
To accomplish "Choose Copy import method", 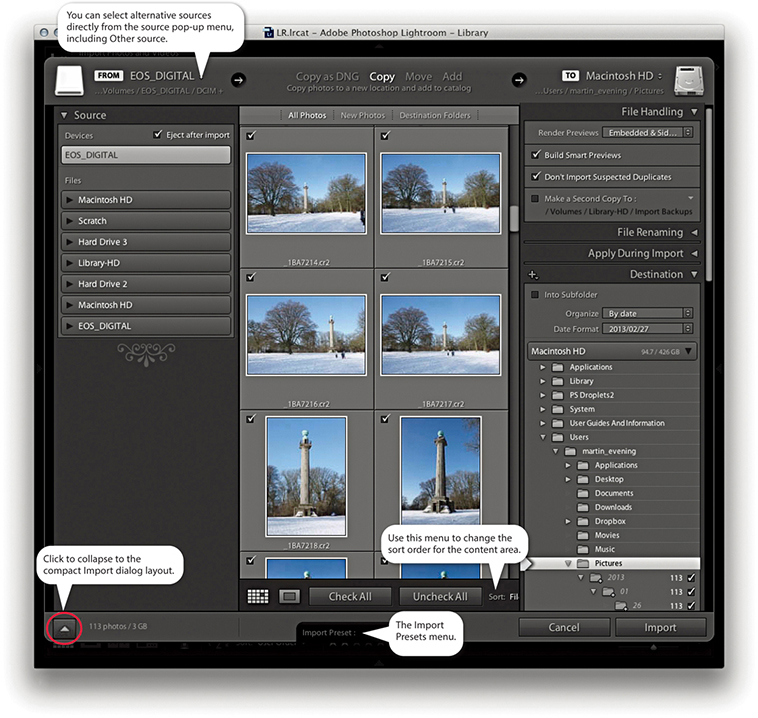I will (382, 76).
